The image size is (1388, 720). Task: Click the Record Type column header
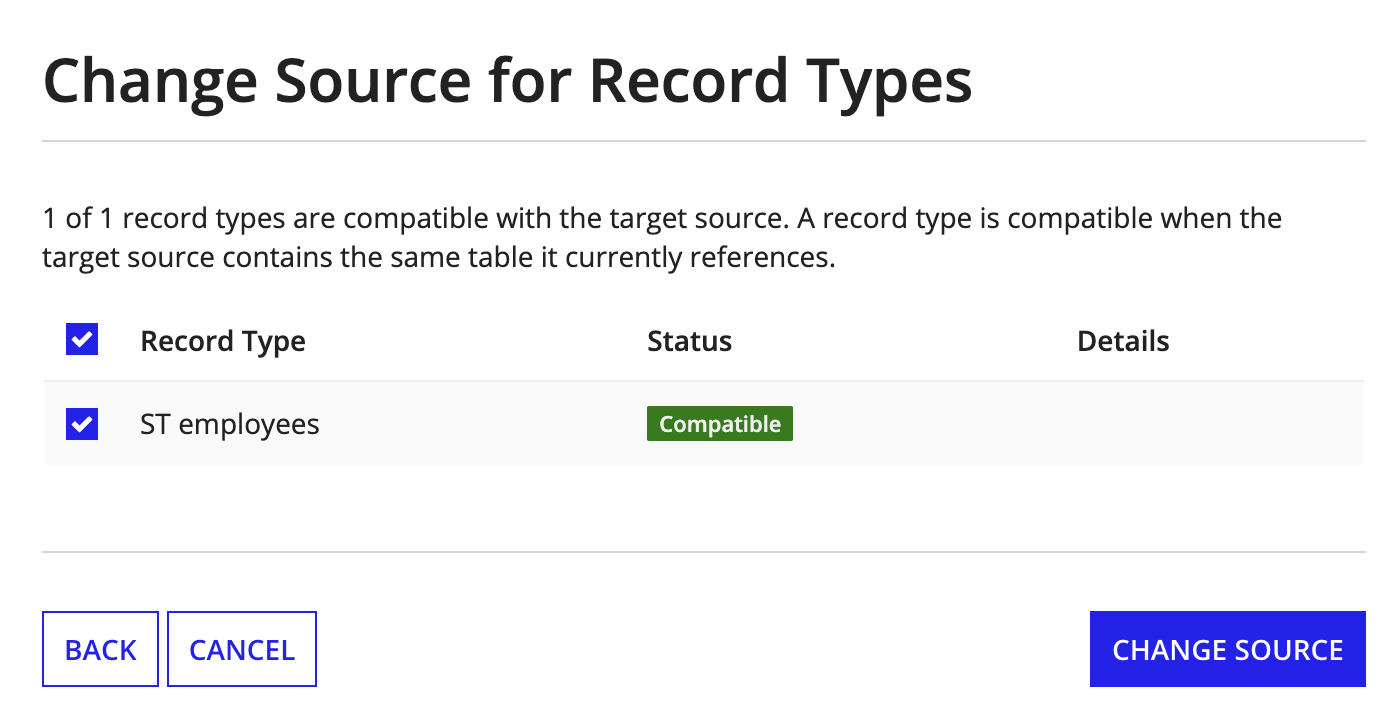point(223,342)
